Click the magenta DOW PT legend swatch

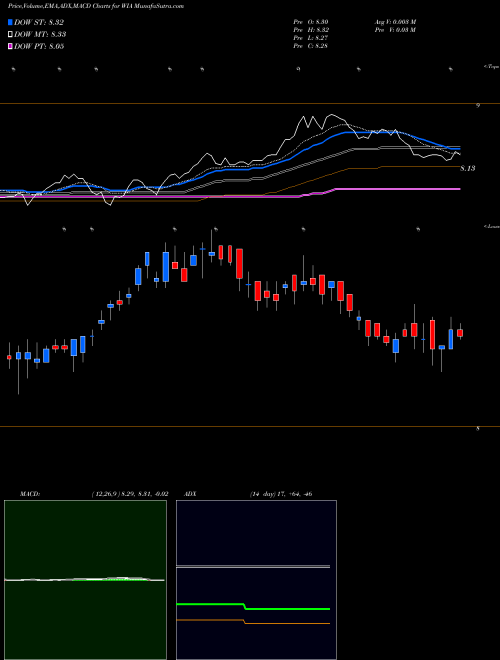click(x=10, y=46)
